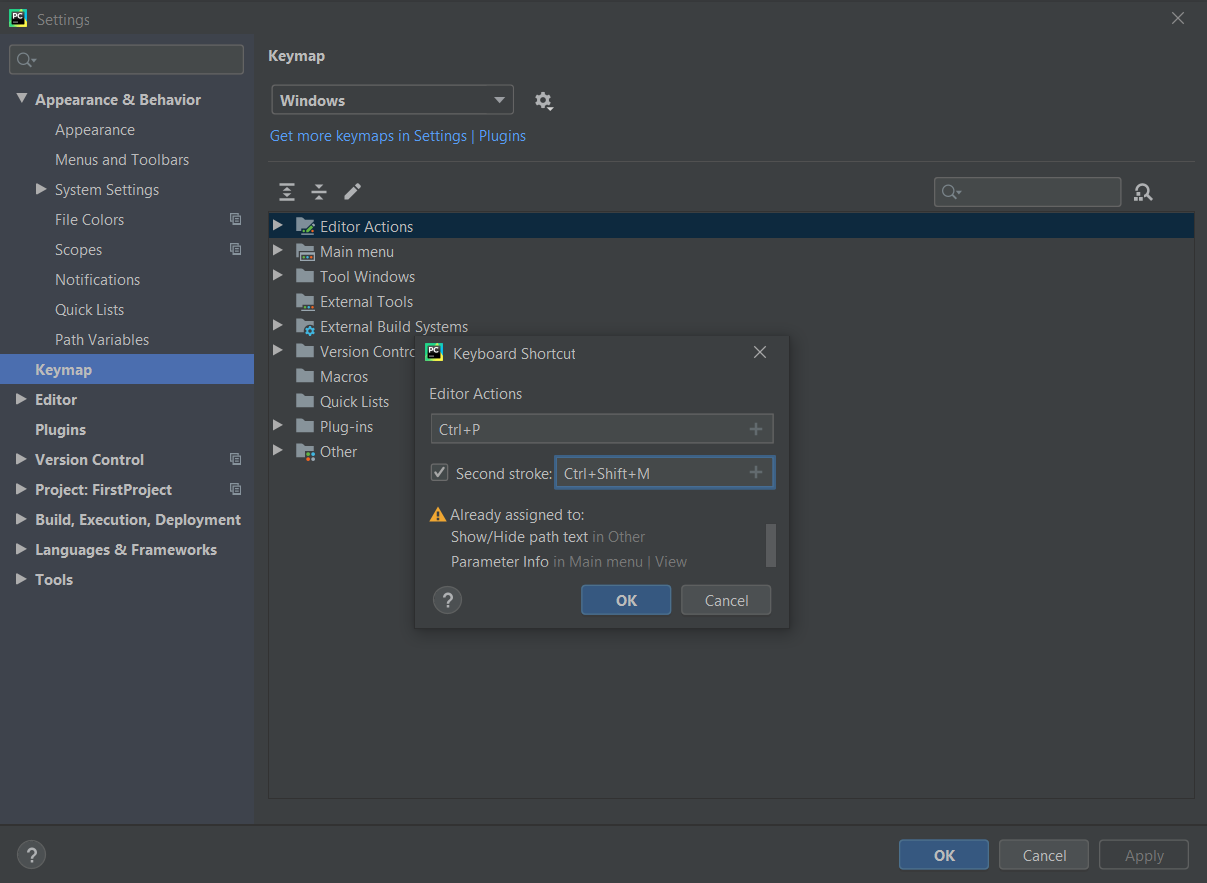
Task: Click the plus icon next to Ctrl+P field
Action: [x=756, y=428]
